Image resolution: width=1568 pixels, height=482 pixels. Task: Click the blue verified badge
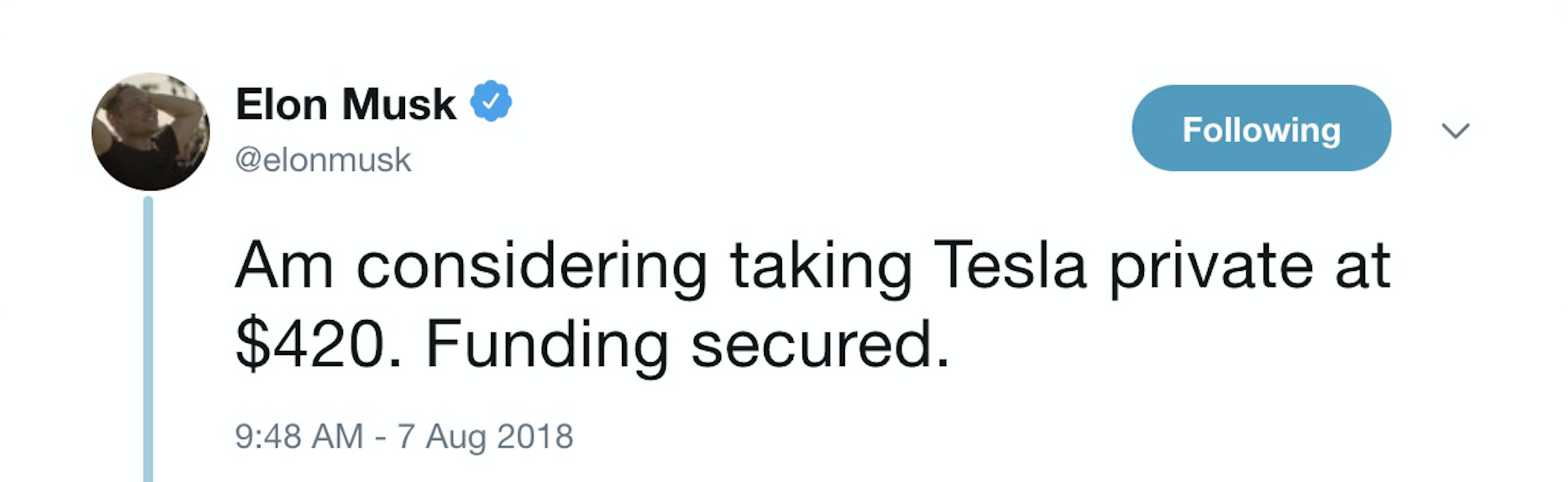[490, 101]
